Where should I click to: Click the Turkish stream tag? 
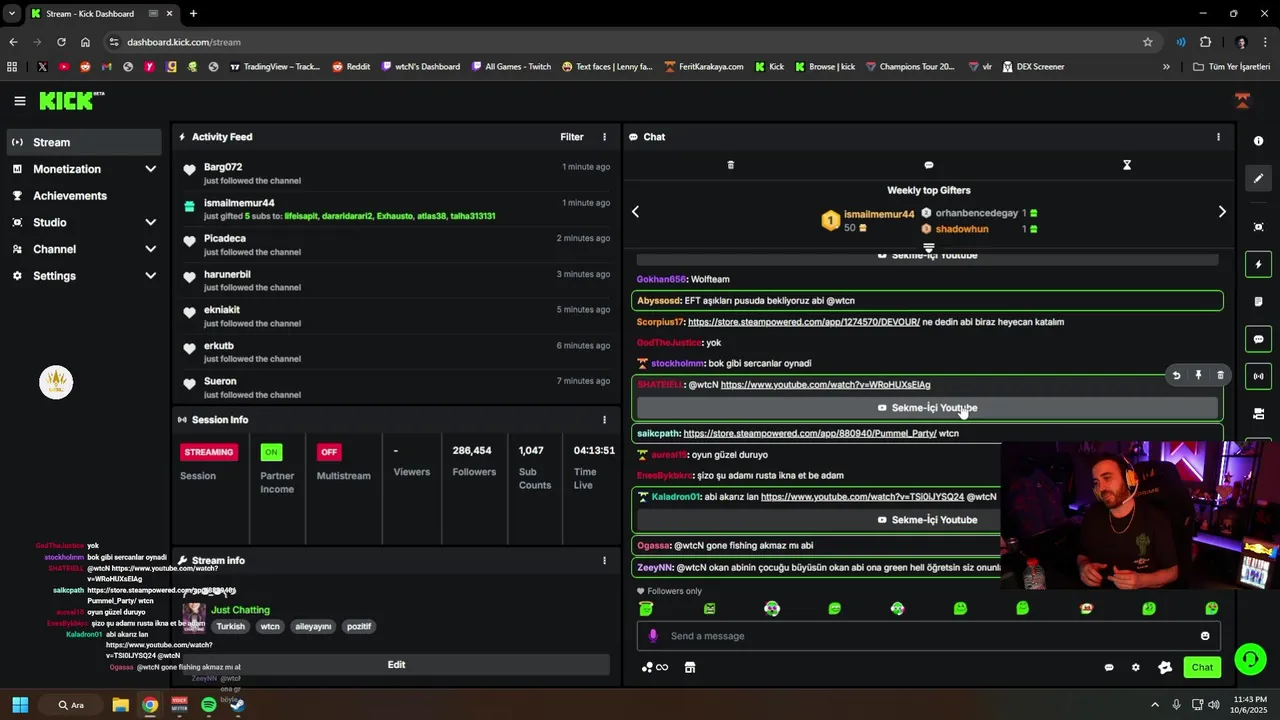230,627
